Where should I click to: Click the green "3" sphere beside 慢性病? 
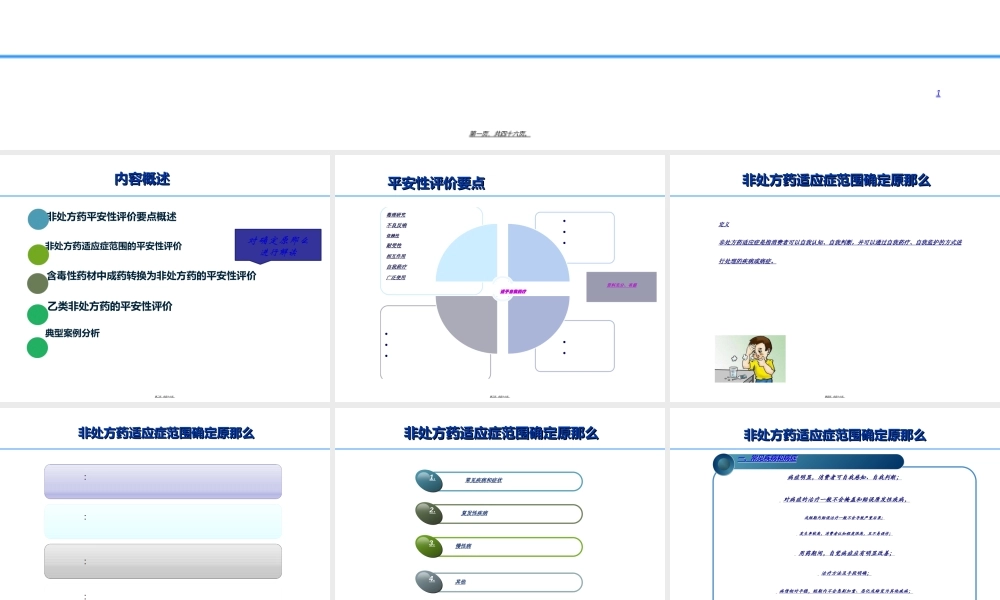431,546
